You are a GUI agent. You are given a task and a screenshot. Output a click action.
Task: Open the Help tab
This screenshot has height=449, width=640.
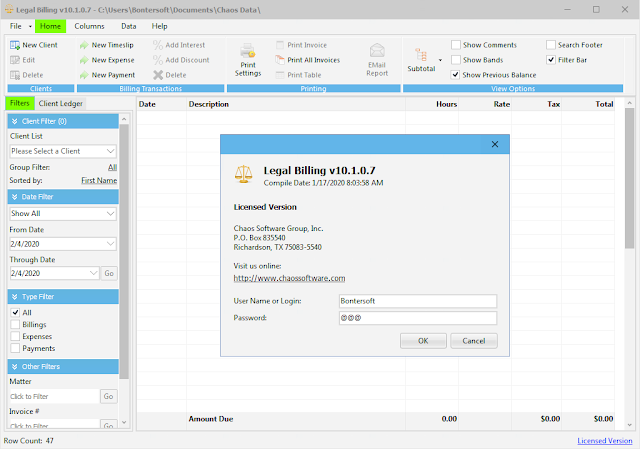160,26
